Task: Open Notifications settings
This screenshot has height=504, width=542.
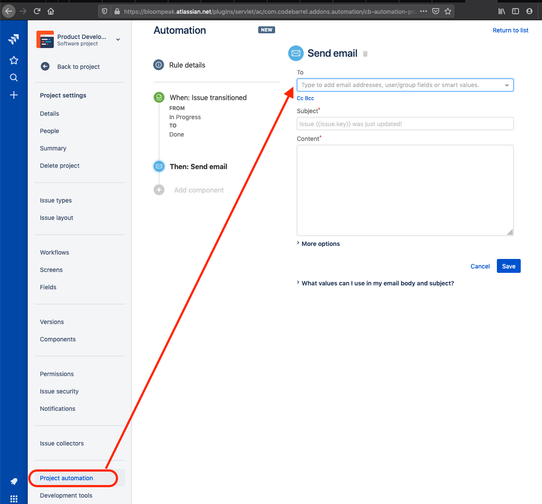Action: (x=57, y=409)
